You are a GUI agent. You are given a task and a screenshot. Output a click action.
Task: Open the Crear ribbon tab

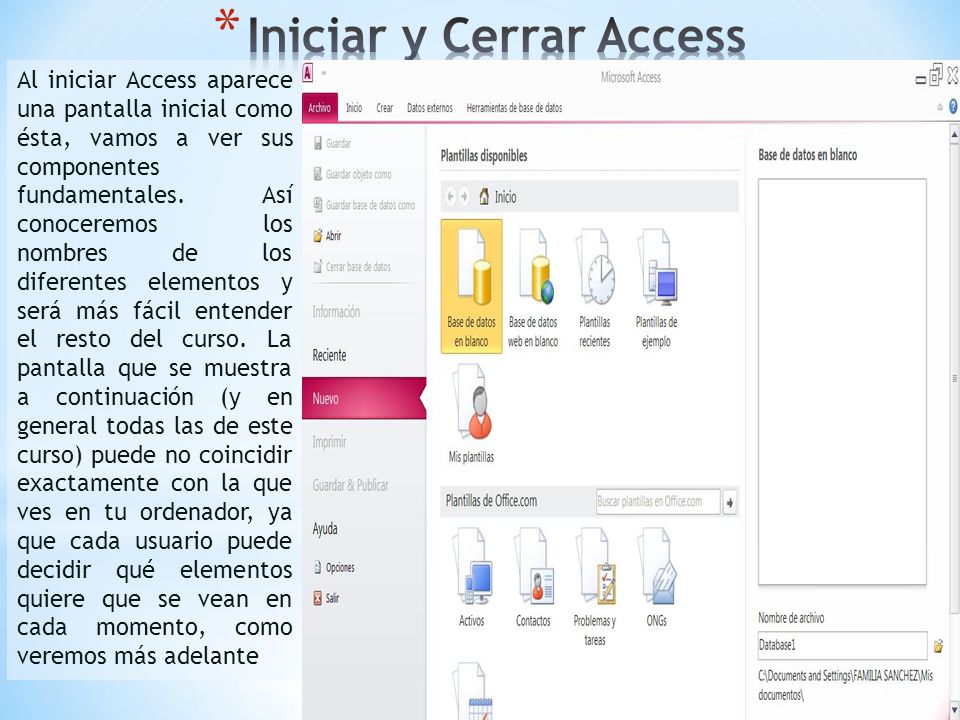tap(384, 108)
